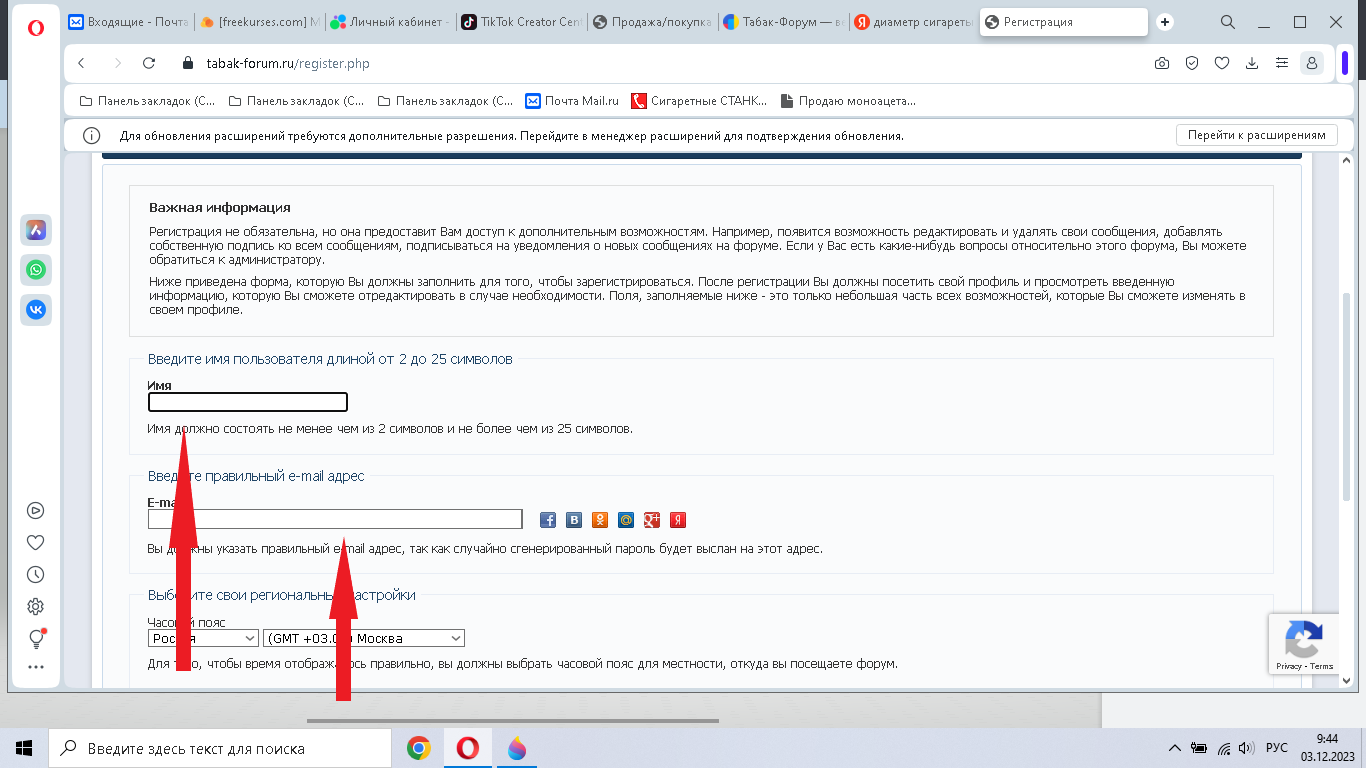Open the Почта Mail.ru bookmark
Image resolution: width=1366 pixels, height=768 pixels.
click(x=572, y=100)
